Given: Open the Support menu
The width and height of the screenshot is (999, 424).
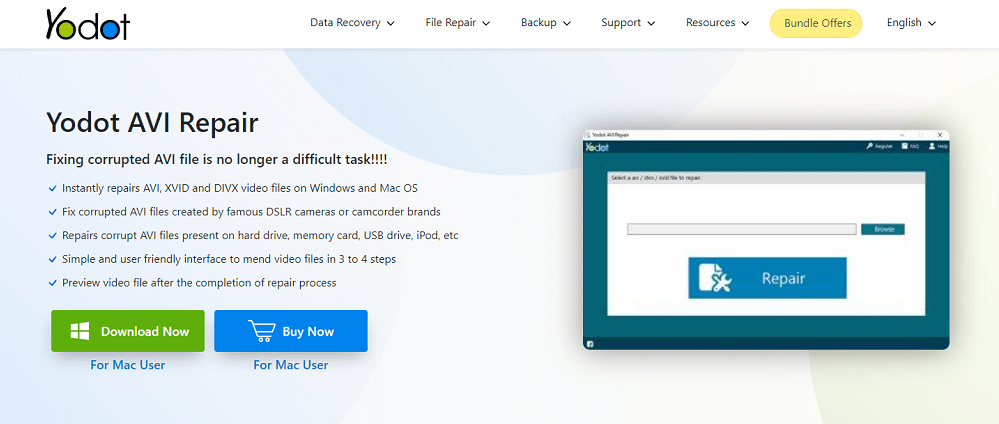Looking at the screenshot, I should coord(628,23).
